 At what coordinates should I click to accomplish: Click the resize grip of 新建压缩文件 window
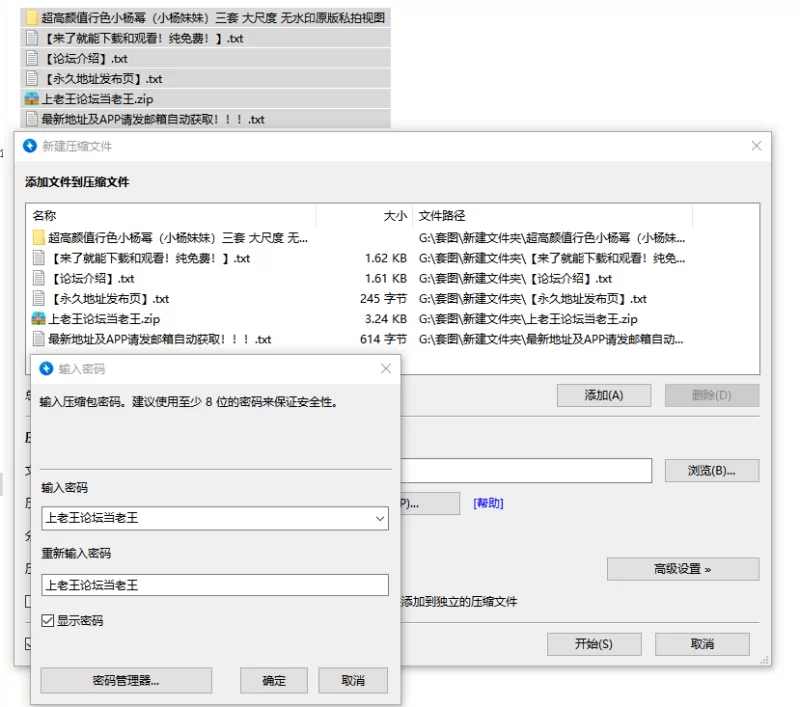pos(764,660)
